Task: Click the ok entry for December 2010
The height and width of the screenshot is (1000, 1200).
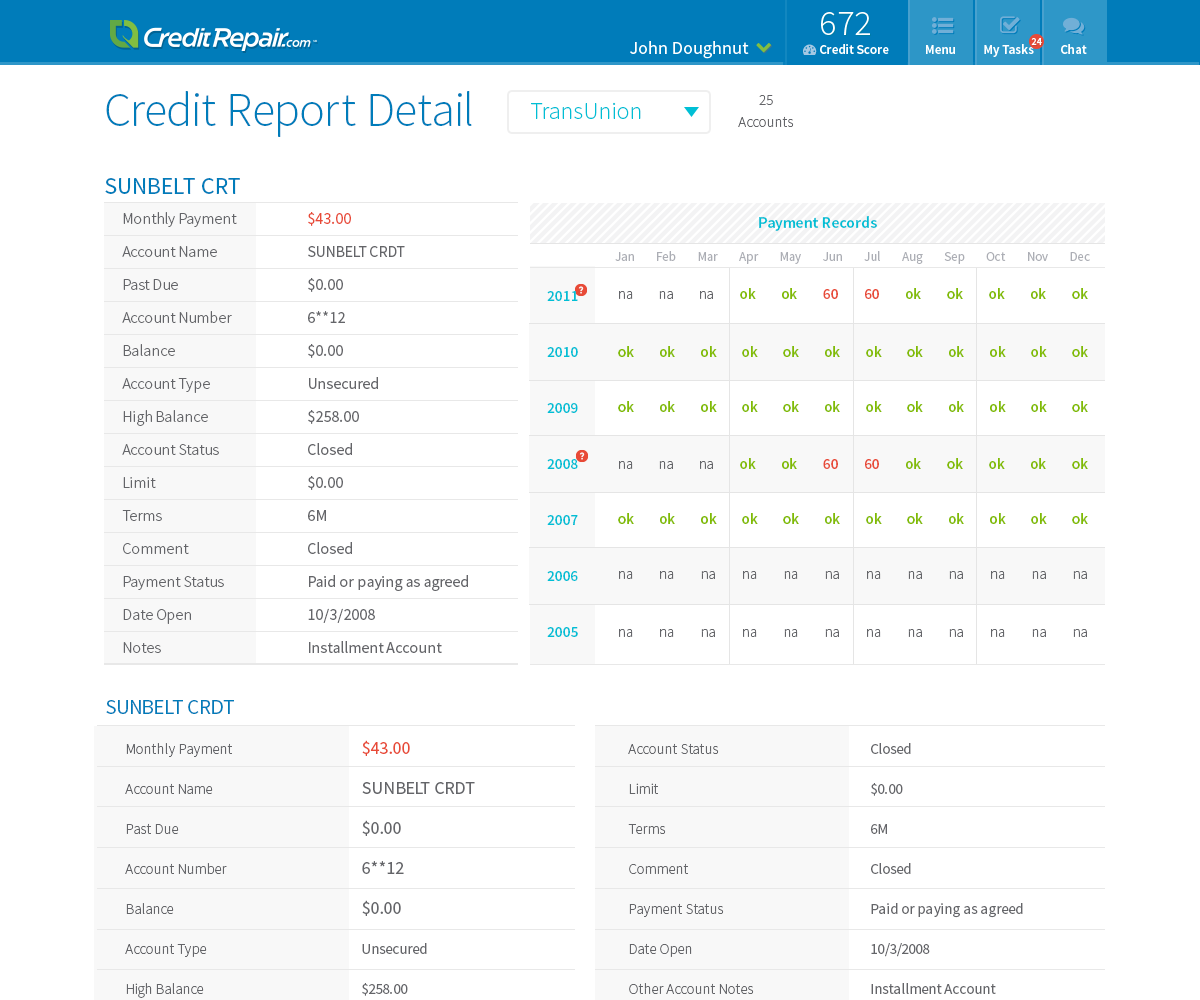Action: (1080, 352)
